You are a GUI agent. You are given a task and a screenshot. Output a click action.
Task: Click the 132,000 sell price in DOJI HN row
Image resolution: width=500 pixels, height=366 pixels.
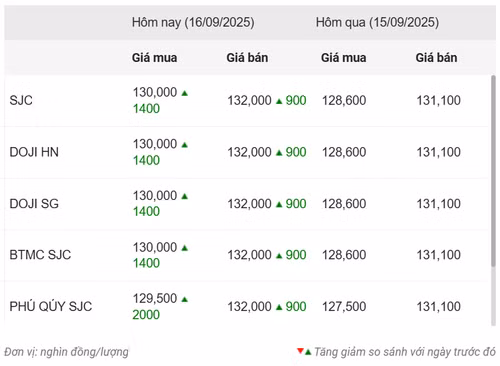pyautogui.click(x=249, y=152)
